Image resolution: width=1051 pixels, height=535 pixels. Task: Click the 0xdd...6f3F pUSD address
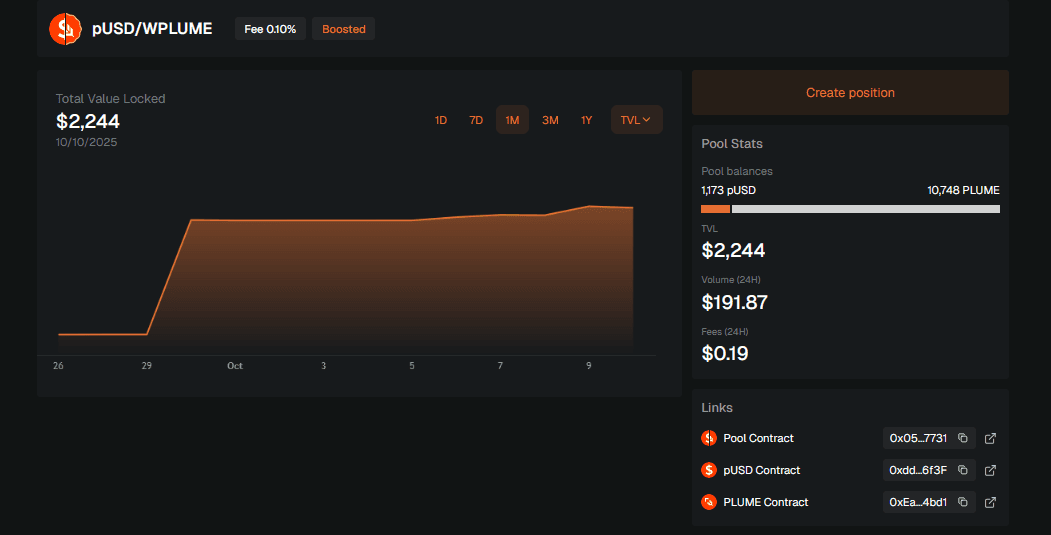pos(918,470)
